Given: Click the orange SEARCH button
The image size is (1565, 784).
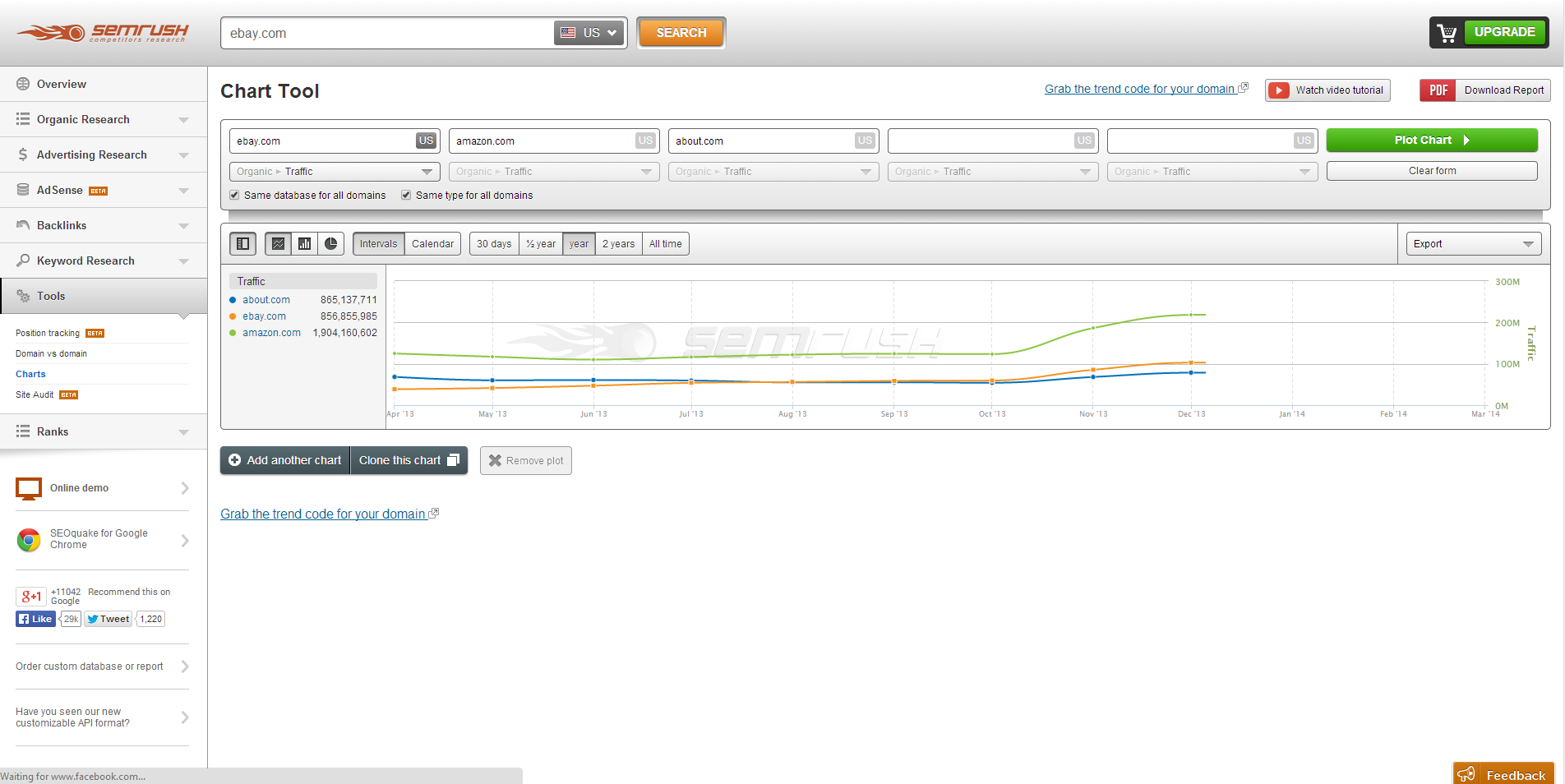Looking at the screenshot, I should [681, 33].
